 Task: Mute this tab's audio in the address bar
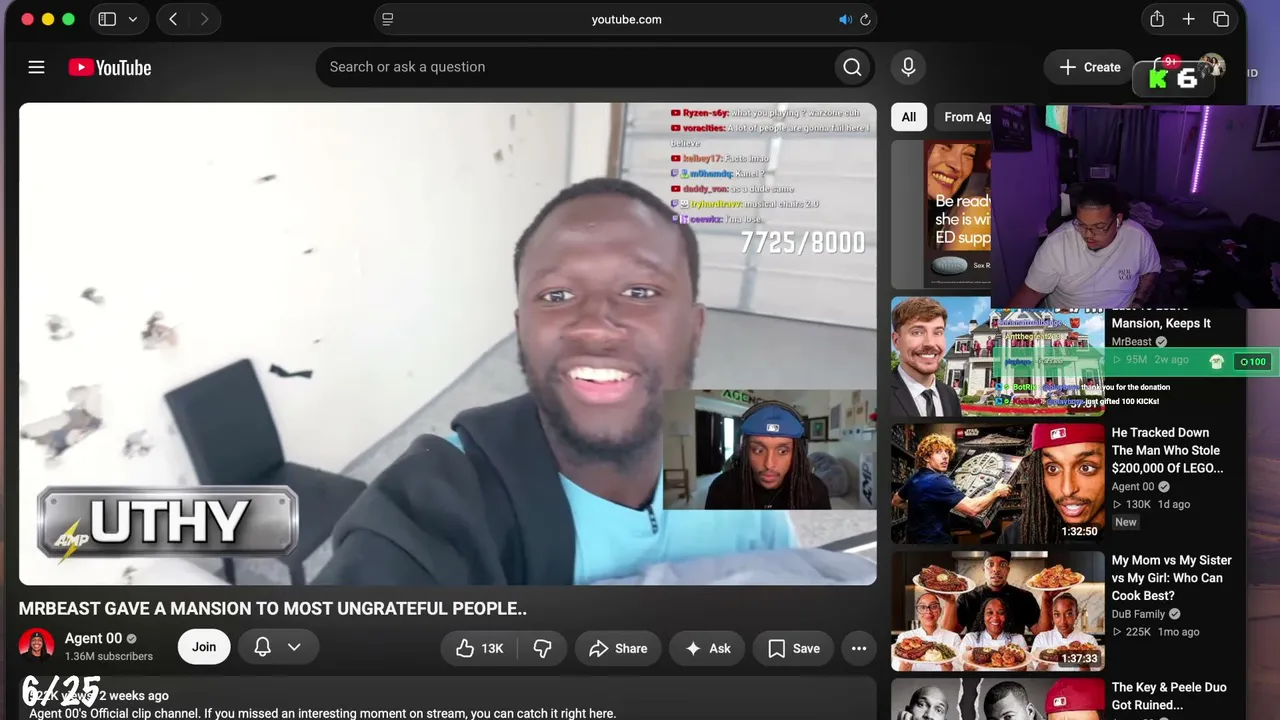pyautogui.click(x=845, y=19)
